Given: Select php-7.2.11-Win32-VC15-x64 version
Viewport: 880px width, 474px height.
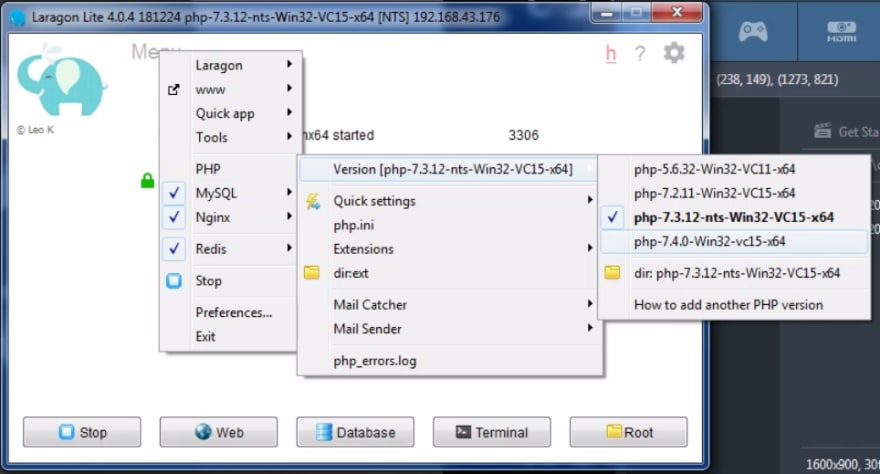Looking at the screenshot, I should point(734,193).
